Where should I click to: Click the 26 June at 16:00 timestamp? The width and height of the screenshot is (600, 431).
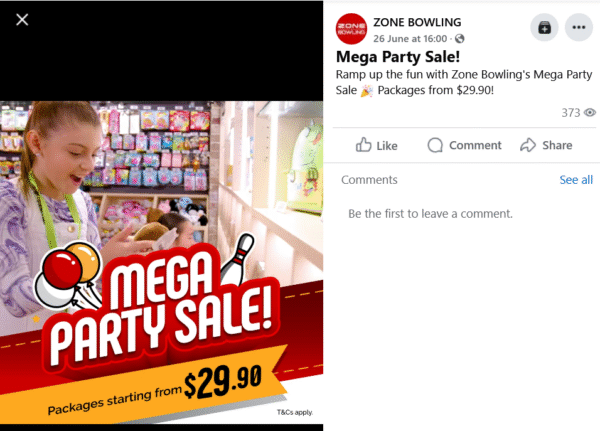click(x=410, y=39)
